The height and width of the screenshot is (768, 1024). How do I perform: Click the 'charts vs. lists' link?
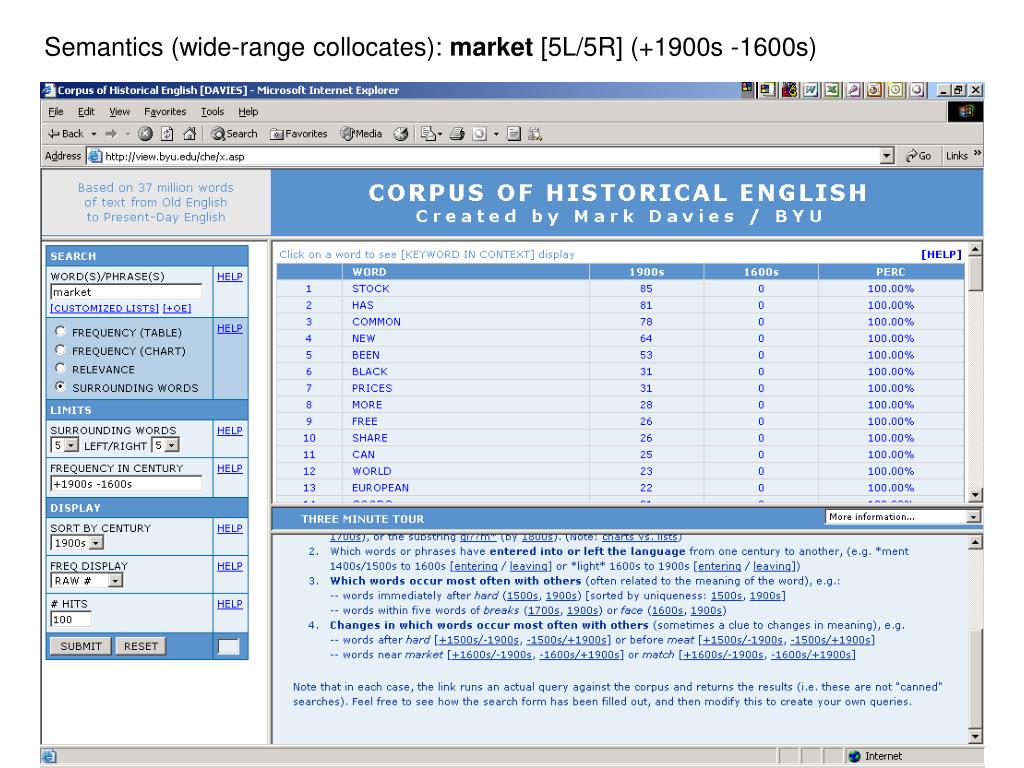coord(639,537)
